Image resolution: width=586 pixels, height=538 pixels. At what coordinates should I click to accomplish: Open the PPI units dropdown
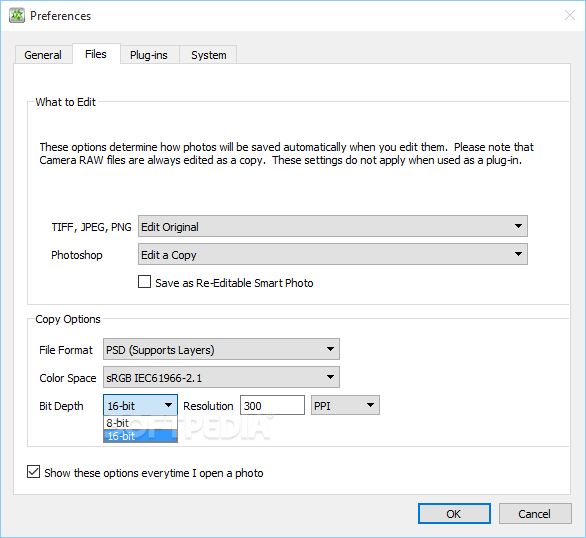tap(345, 405)
